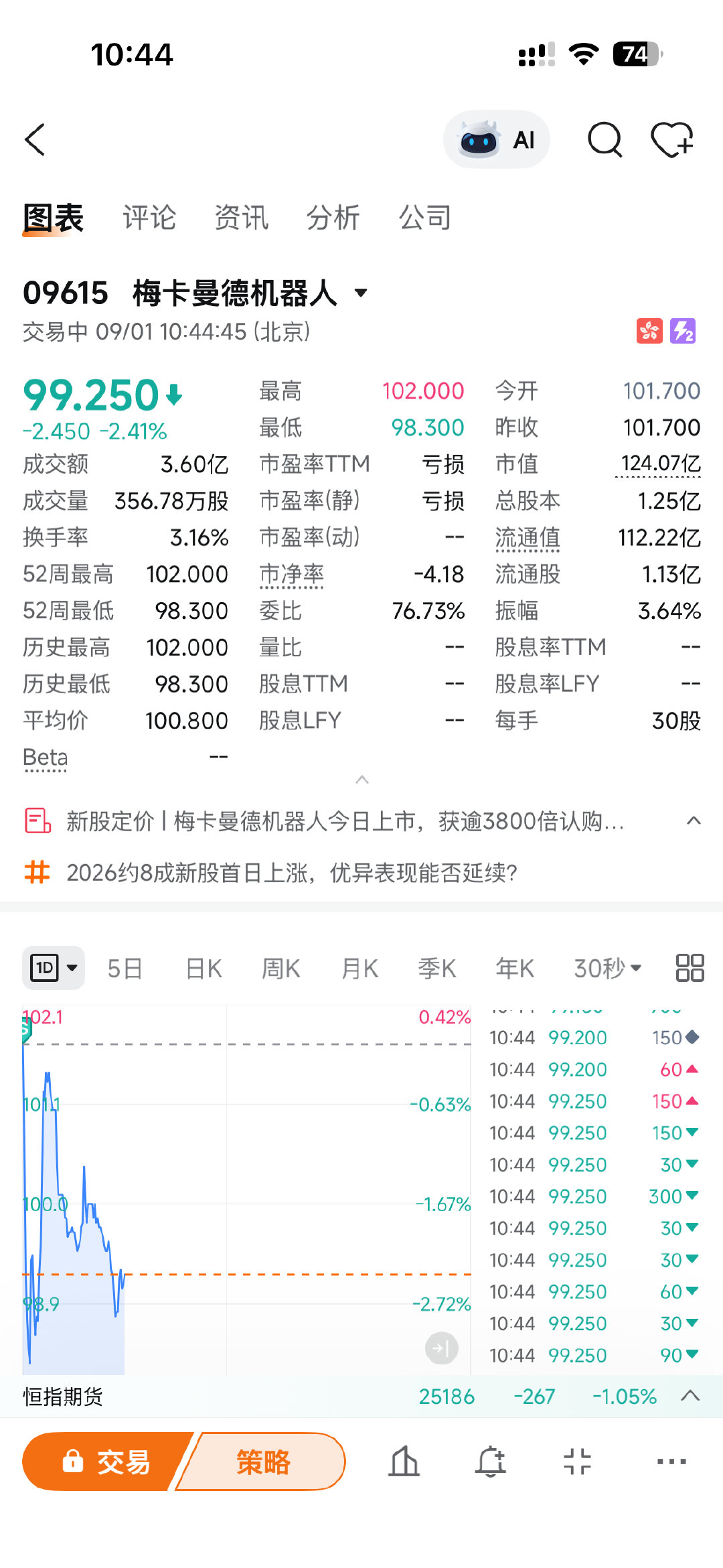The height and width of the screenshot is (1568, 723).
Task: Tap the 恒指期货 price 25186
Action: point(447,1397)
